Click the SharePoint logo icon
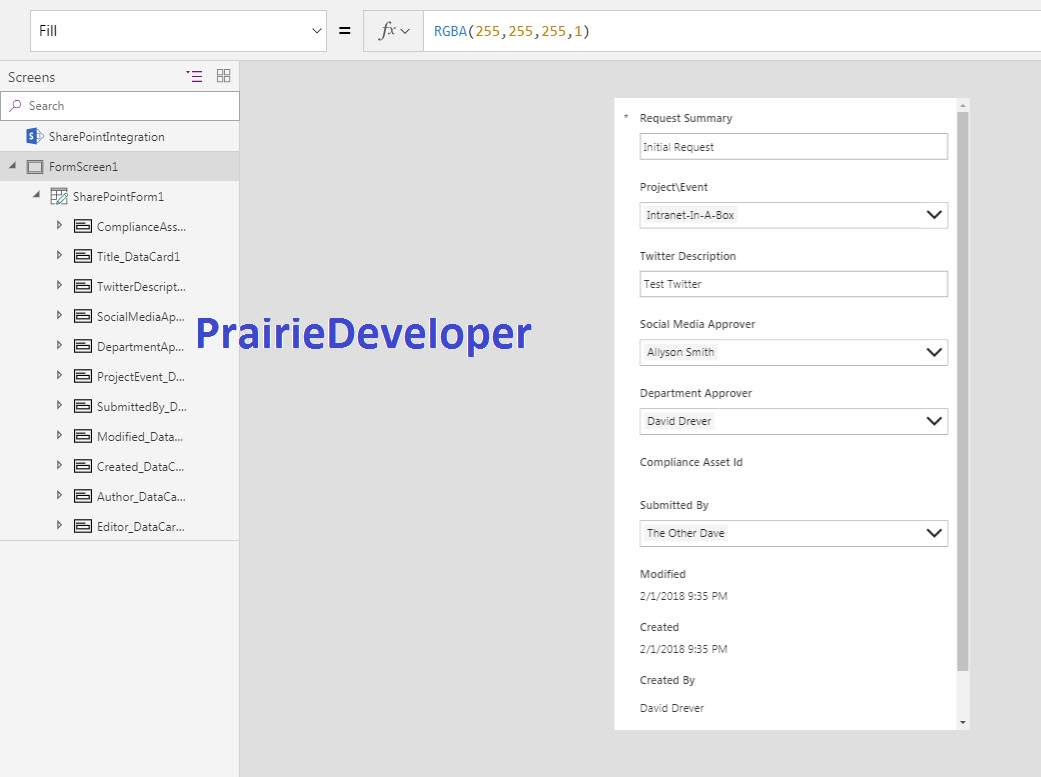The height and width of the screenshot is (777, 1041). pyautogui.click(x=35, y=136)
